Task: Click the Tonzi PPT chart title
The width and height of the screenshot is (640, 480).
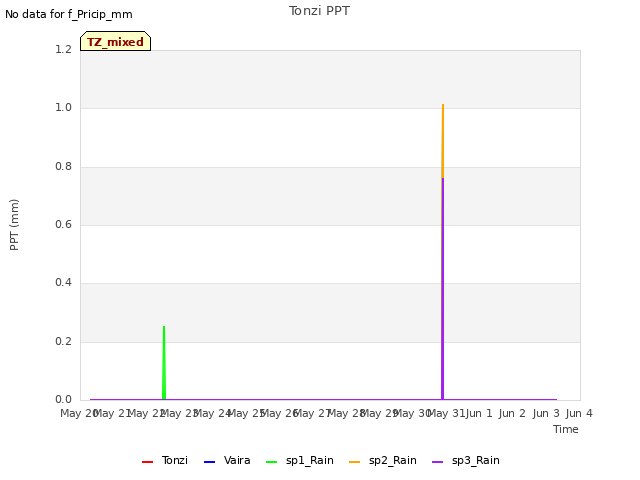Action: [x=319, y=11]
